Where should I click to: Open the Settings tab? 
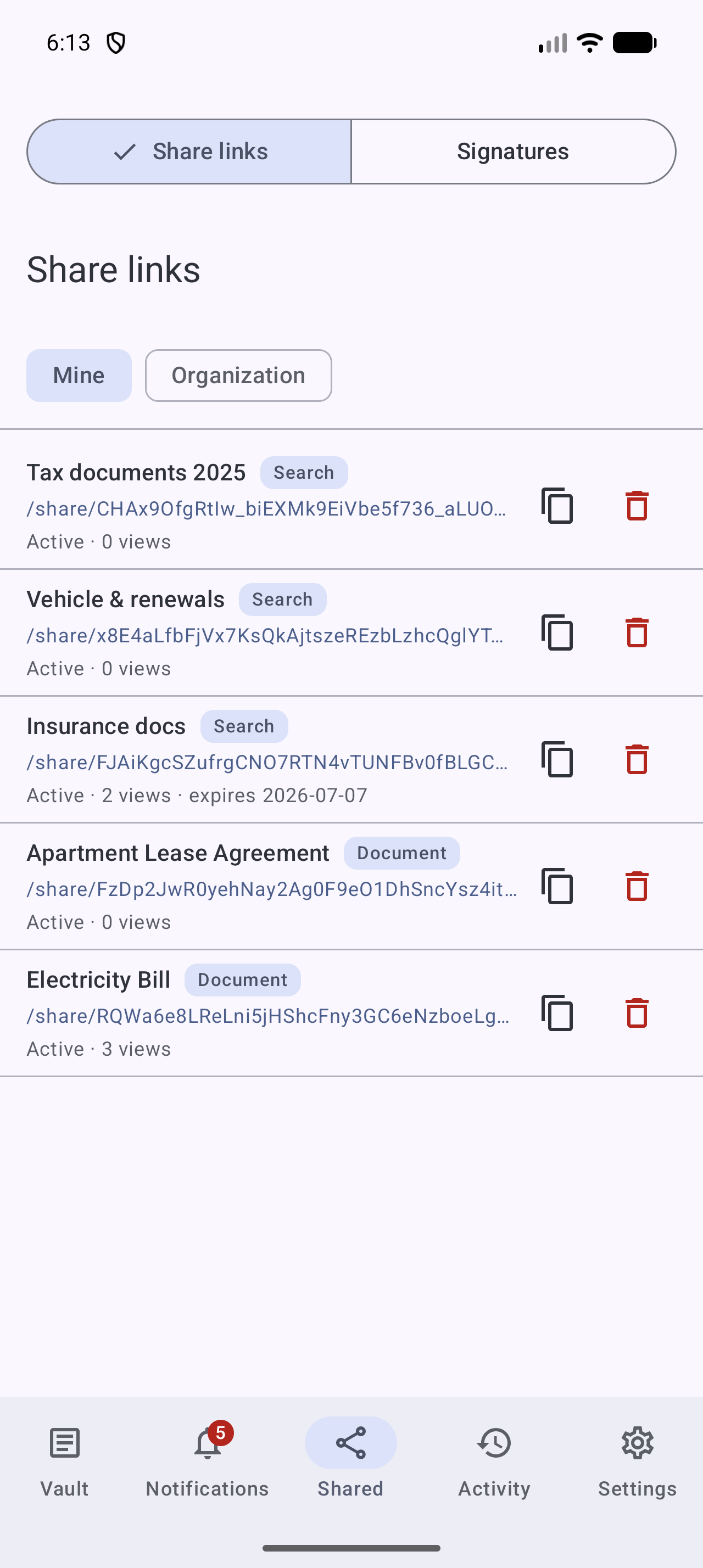tap(637, 1461)
